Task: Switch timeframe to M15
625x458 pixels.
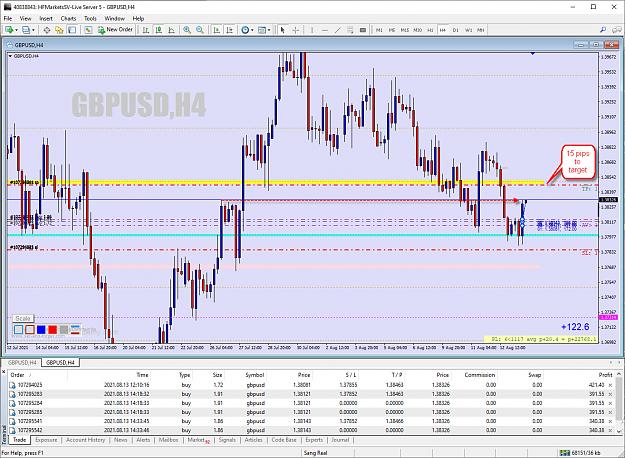Action: (x=405, y=30)
